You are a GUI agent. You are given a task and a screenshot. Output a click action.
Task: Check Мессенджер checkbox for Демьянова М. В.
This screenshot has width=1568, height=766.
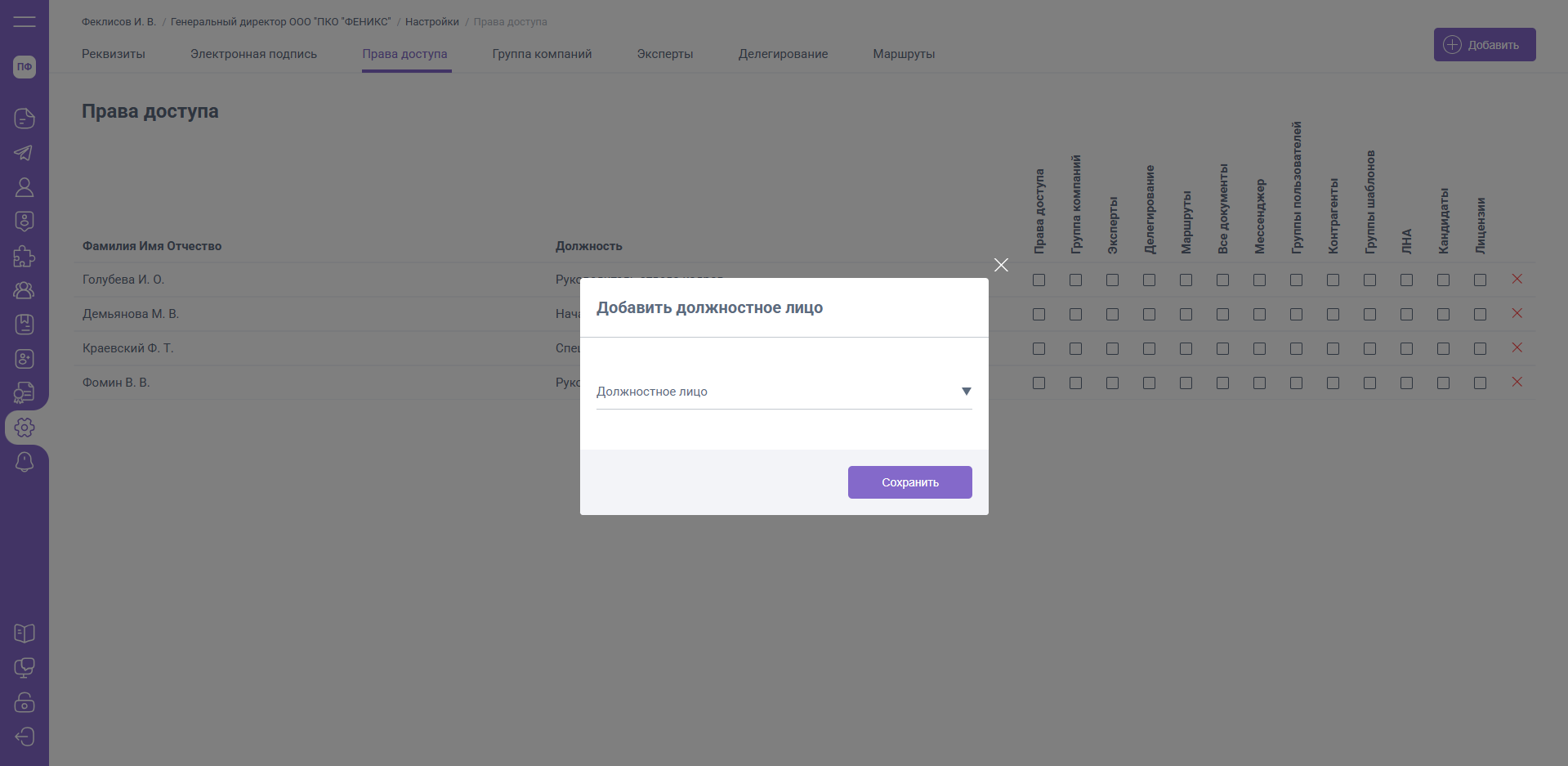coord(1259,315)
